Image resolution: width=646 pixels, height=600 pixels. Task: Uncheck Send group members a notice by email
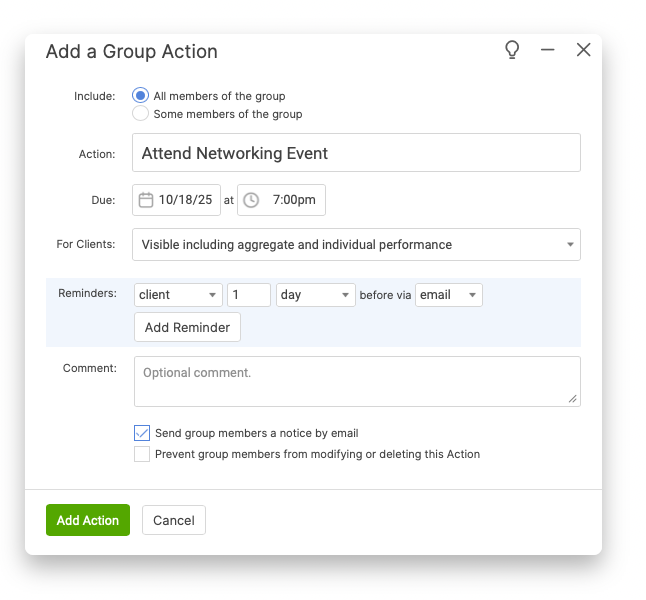[x=142, y=433]
